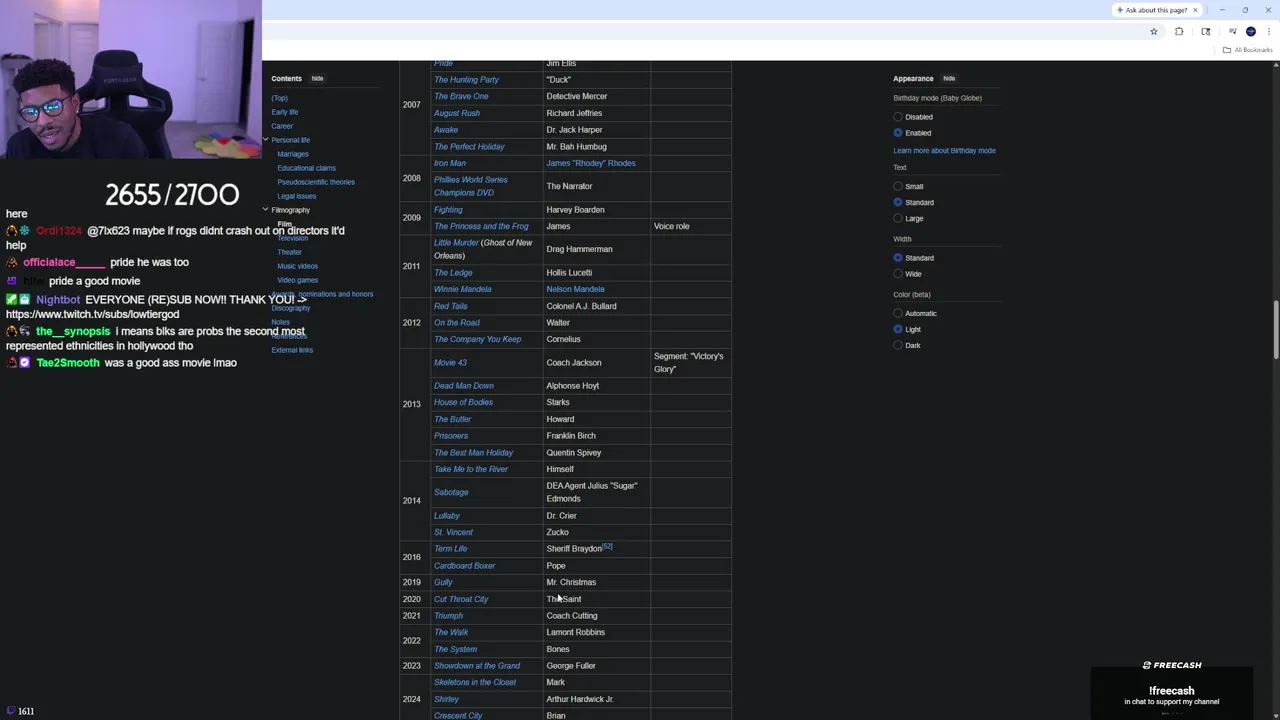Open the media controls icon in toolbar
The height and width of the screenshot is (720, 1280).
1232,31
